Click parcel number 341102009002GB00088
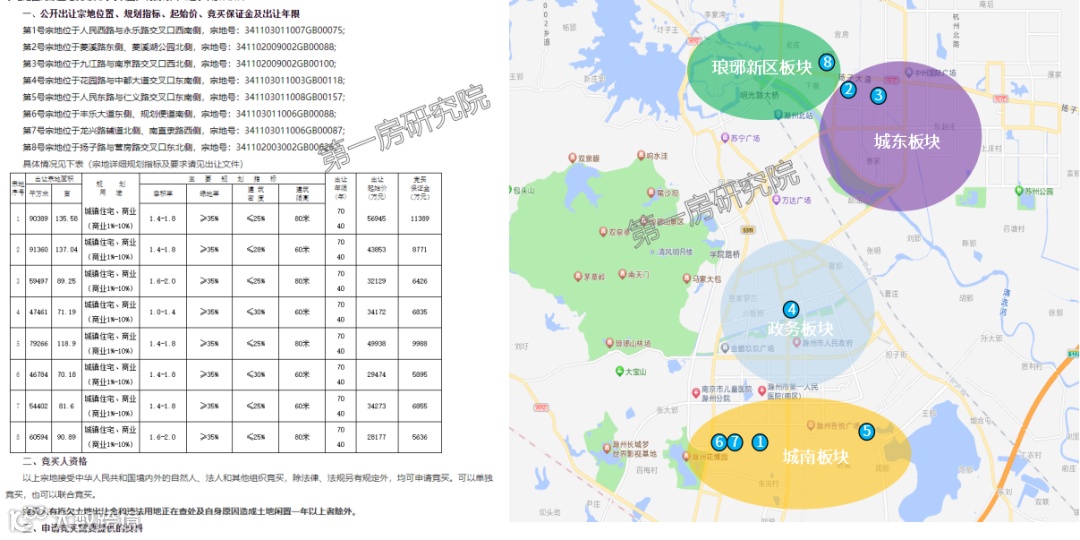Viewport: 1080px width, 540px height. click(x=286, y=47)
